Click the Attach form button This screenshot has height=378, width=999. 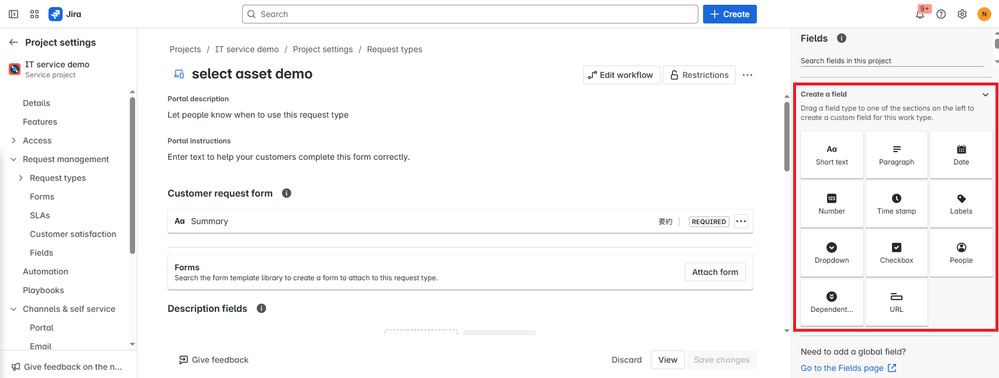pos(715,272)
